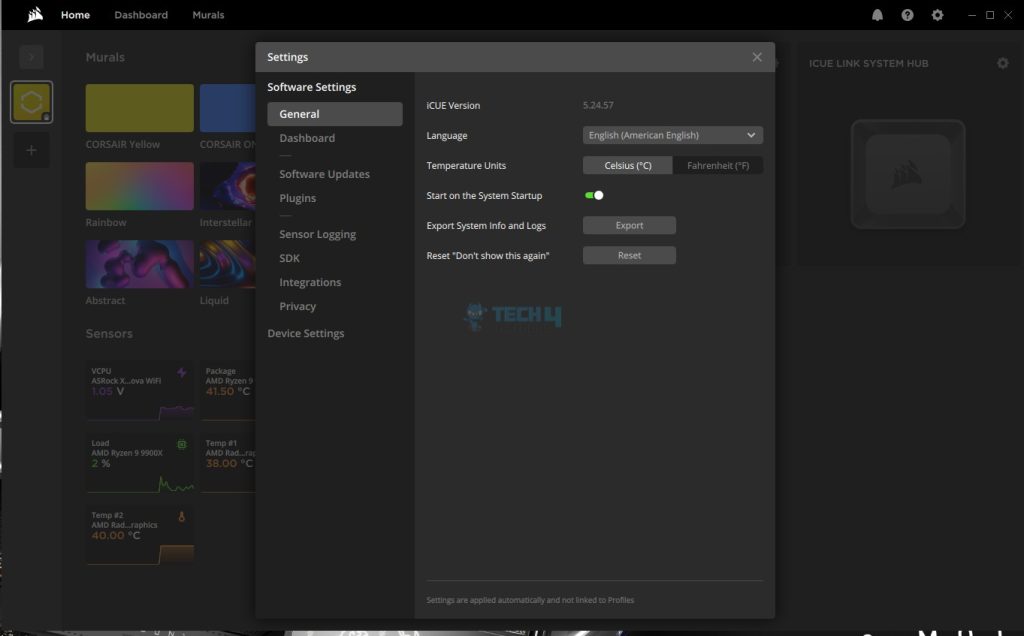Open the settings gear in title bar
Viewport: 1024px width, 636px height.
tap(937, 15)
